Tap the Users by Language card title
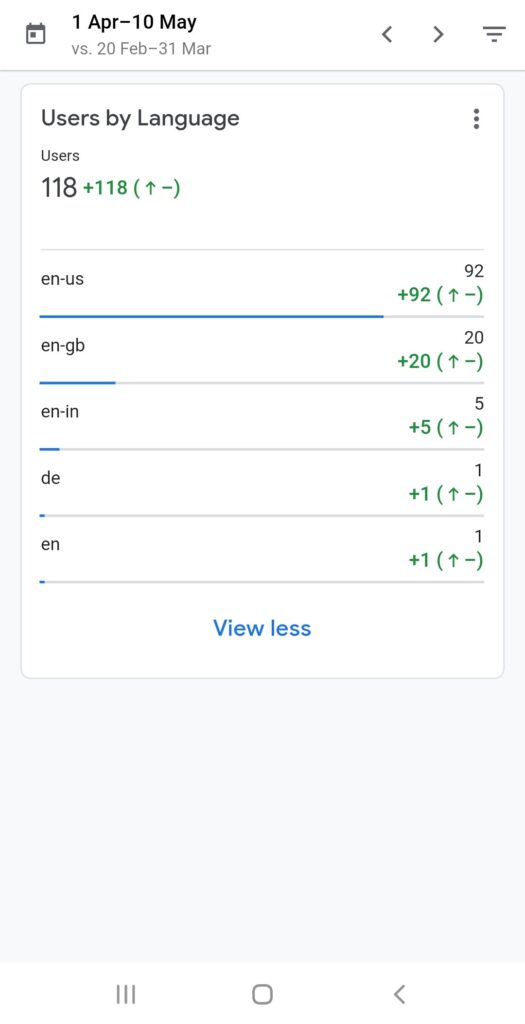This screenshot has height=1024, width=525. click(x=140, y=119)
